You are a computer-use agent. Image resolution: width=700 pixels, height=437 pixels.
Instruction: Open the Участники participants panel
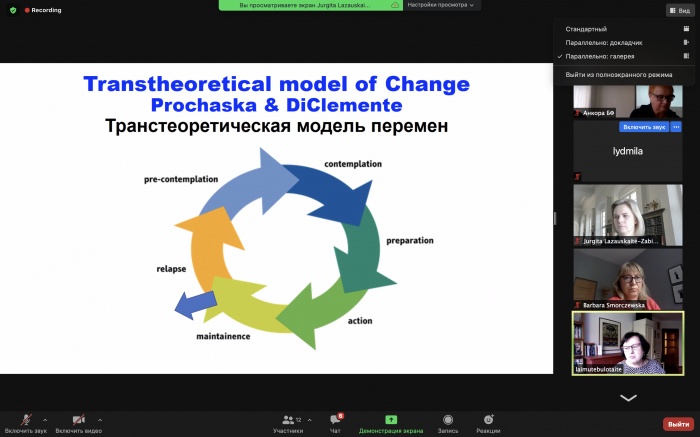(288, 419)
